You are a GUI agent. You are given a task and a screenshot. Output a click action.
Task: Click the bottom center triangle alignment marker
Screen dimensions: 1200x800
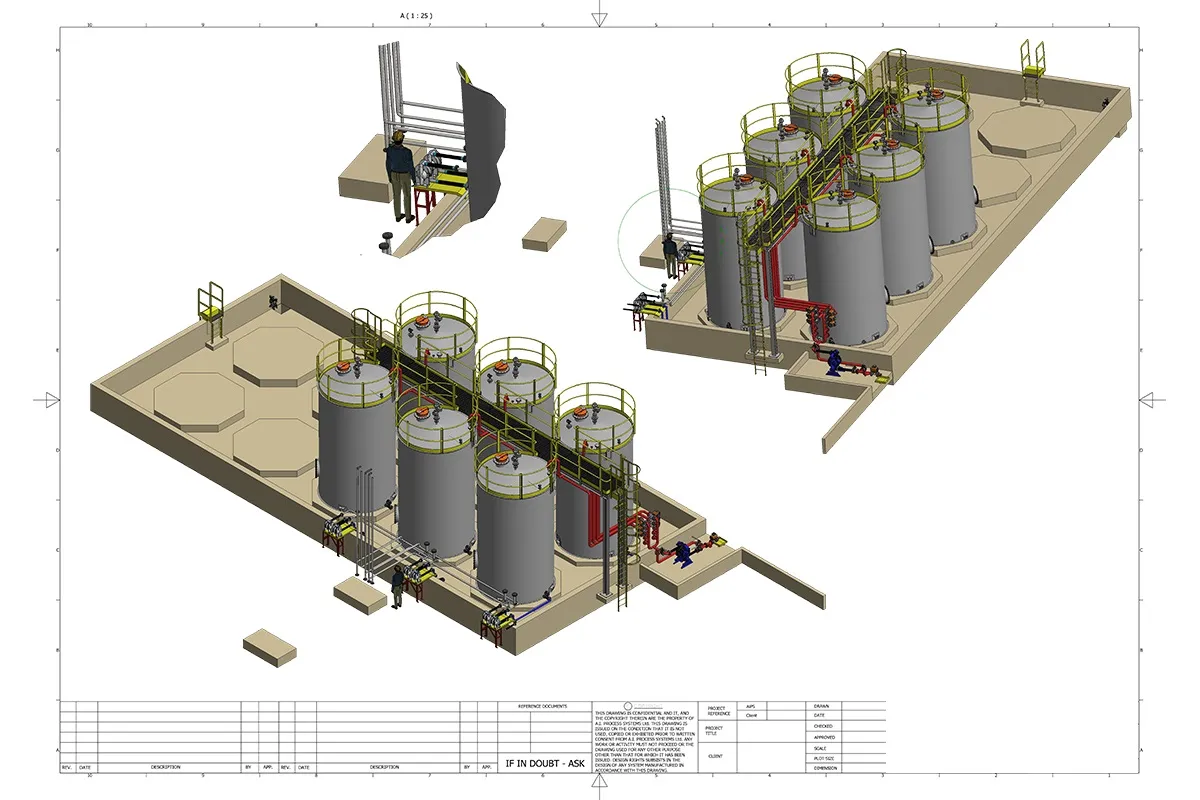tap(600, 784)
